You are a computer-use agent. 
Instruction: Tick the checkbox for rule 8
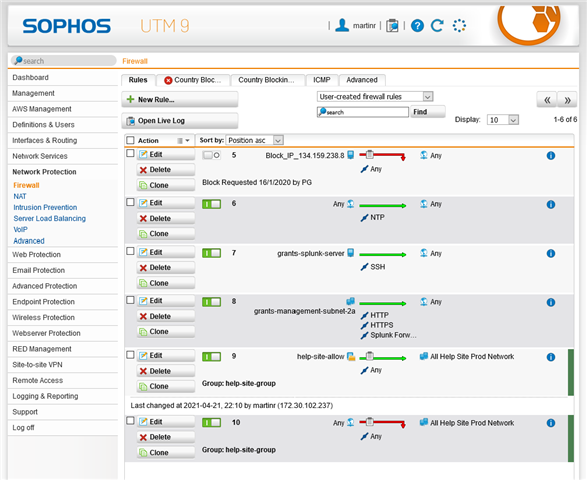tap(130, 300)
